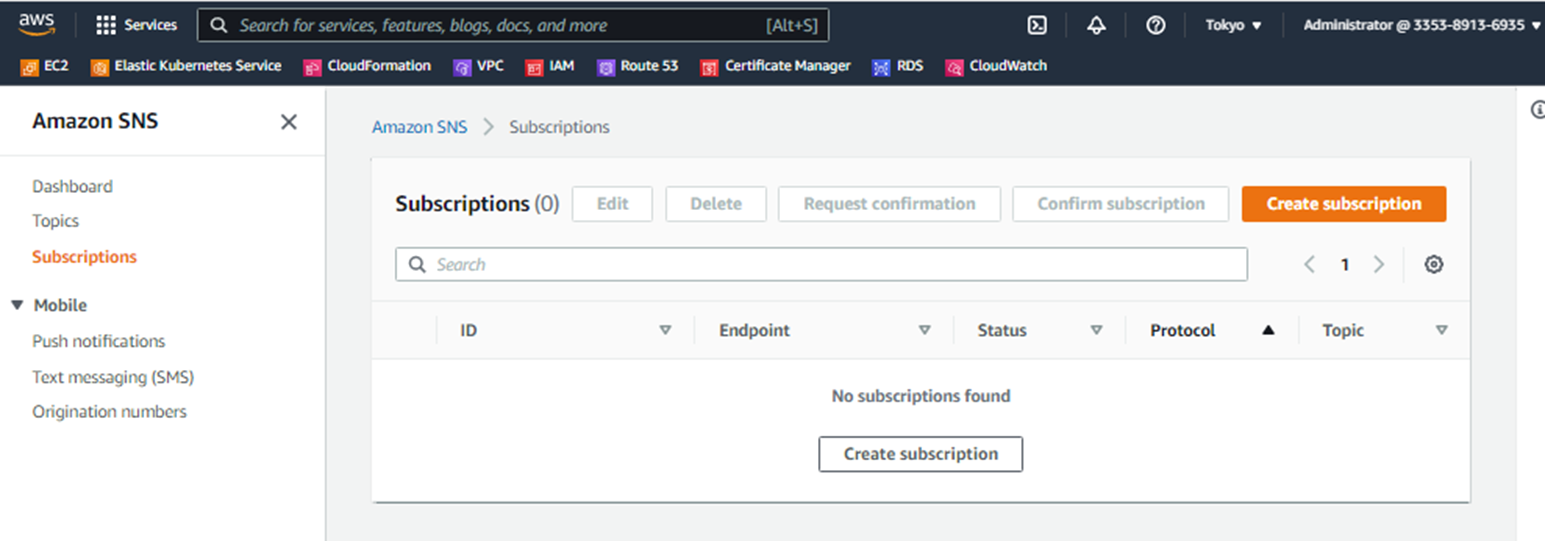Open Push notifications
1545x541 pixels.
point(99,341)
